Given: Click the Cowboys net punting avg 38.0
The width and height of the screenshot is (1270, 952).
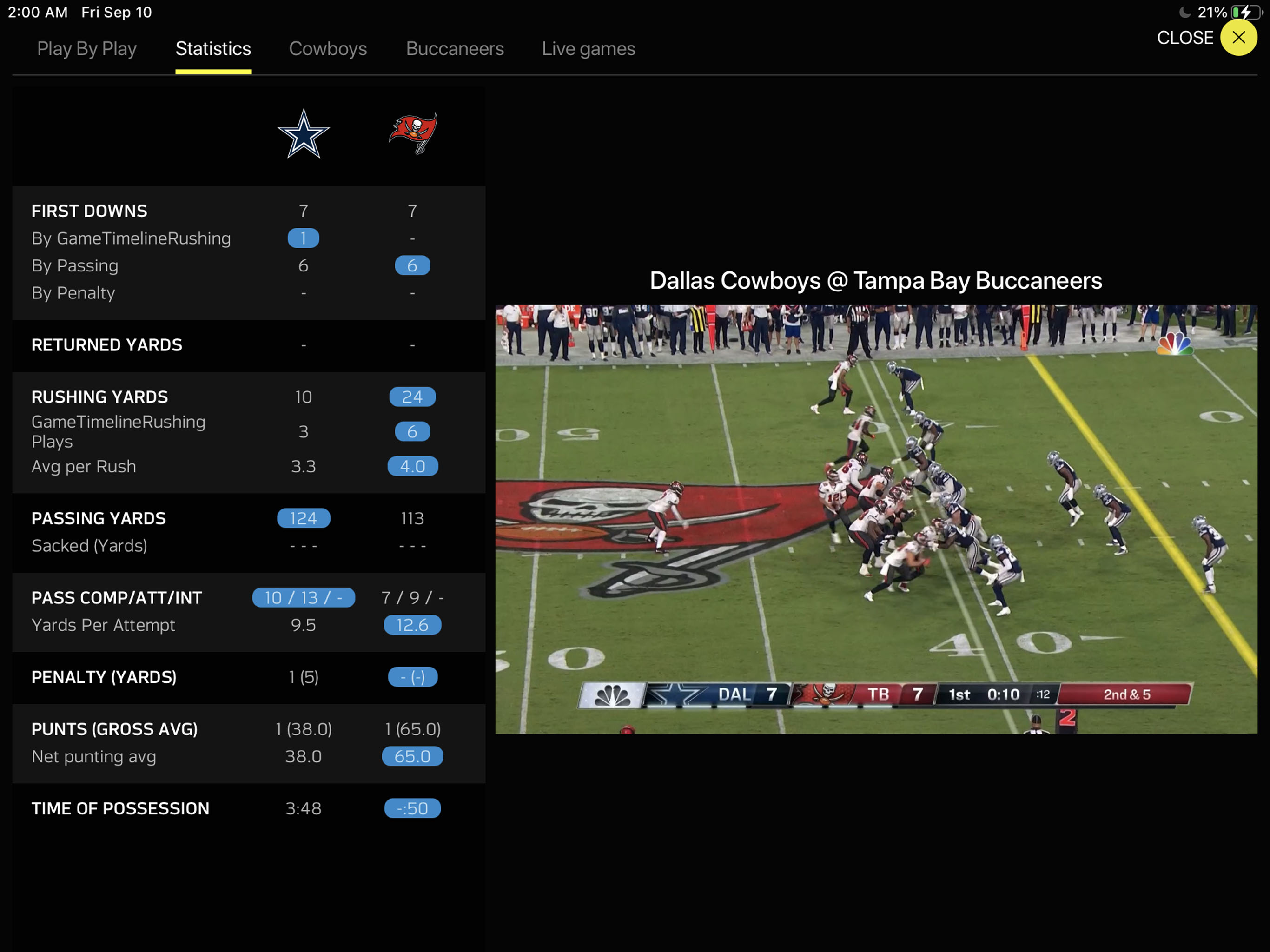Looking at the screenshot, I should (303, 756).
